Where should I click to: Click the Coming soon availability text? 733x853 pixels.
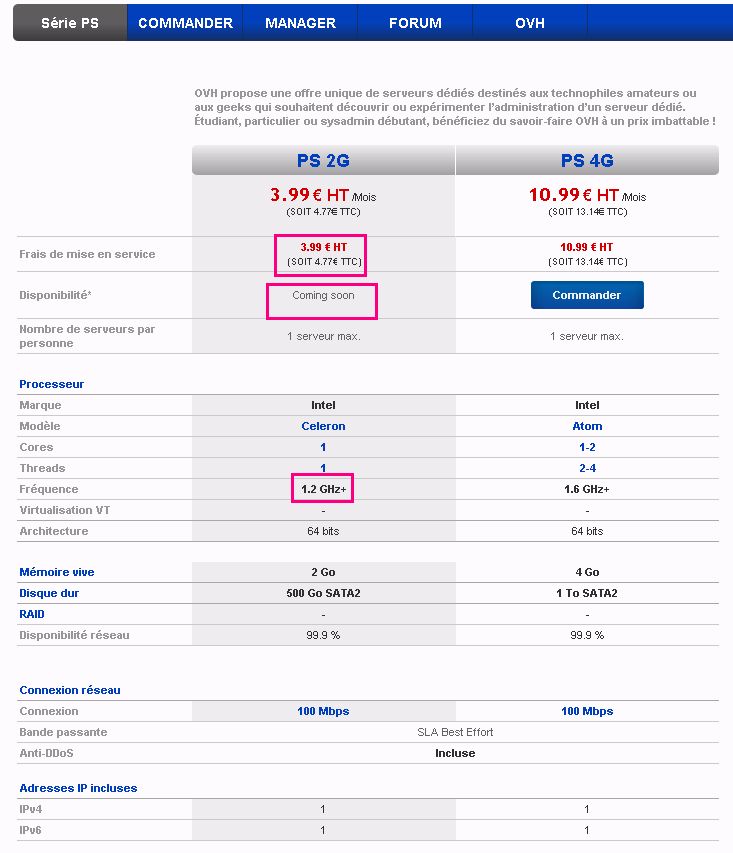point(323,295)
